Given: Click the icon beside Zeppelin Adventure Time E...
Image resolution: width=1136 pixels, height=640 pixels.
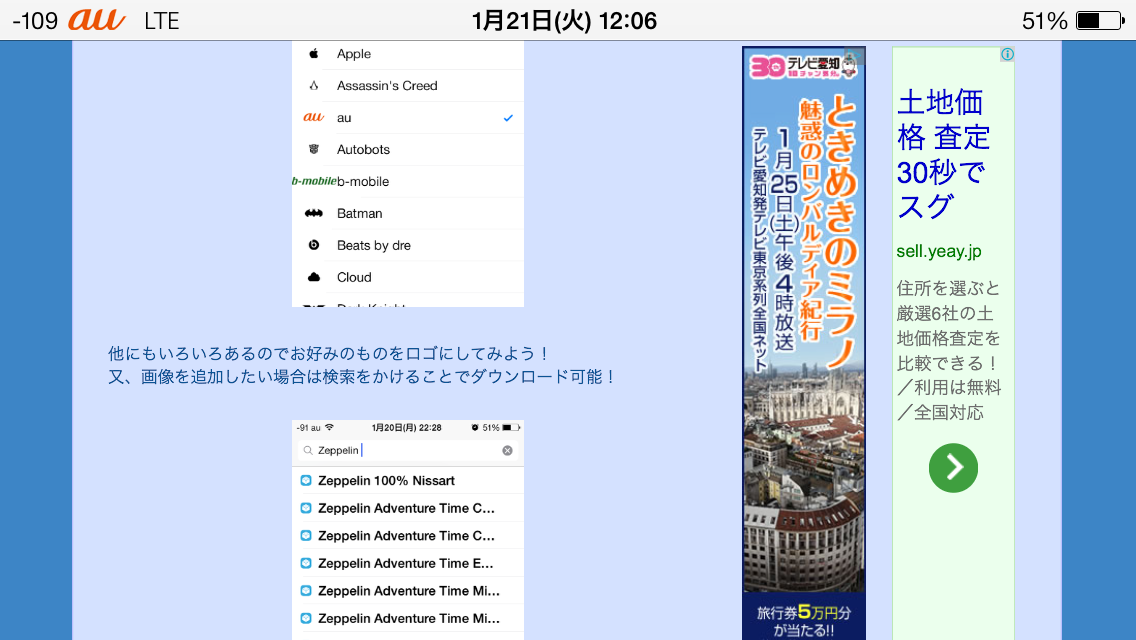Looking at the screenshot, I should [x=306, y=563].
